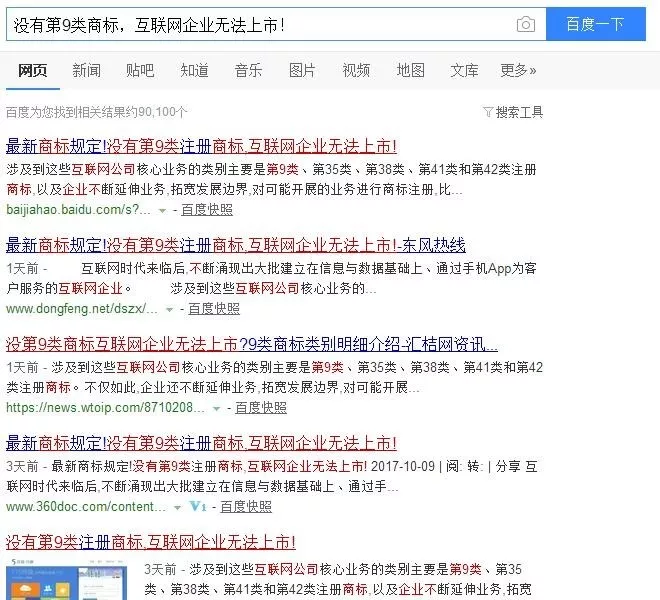The image size is (660, 600).
Task: Expand the 更多» tab menu
Action: 518,70
